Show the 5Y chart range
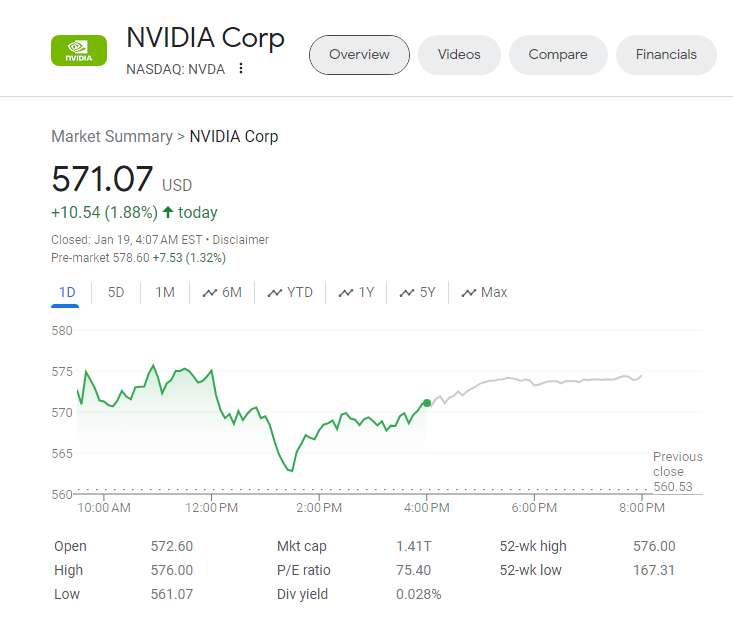This screenshot has width=733, height=621. pyautogui.click(x=418, y=292)
